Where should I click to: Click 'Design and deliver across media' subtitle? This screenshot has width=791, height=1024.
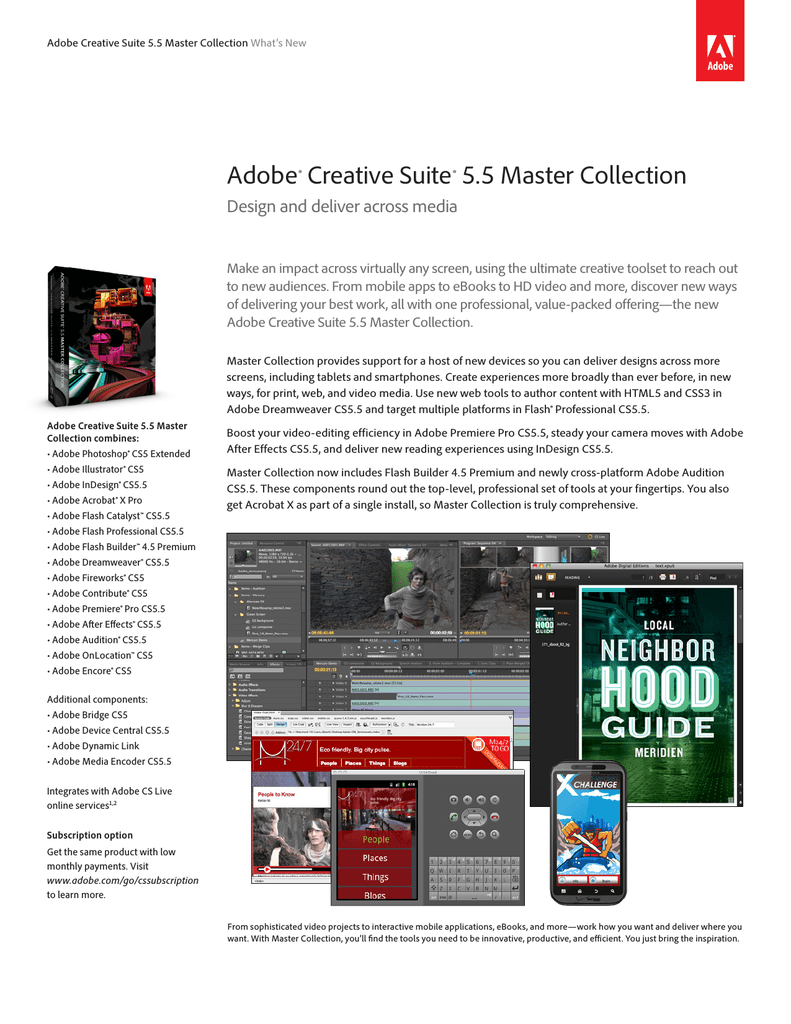342,206
